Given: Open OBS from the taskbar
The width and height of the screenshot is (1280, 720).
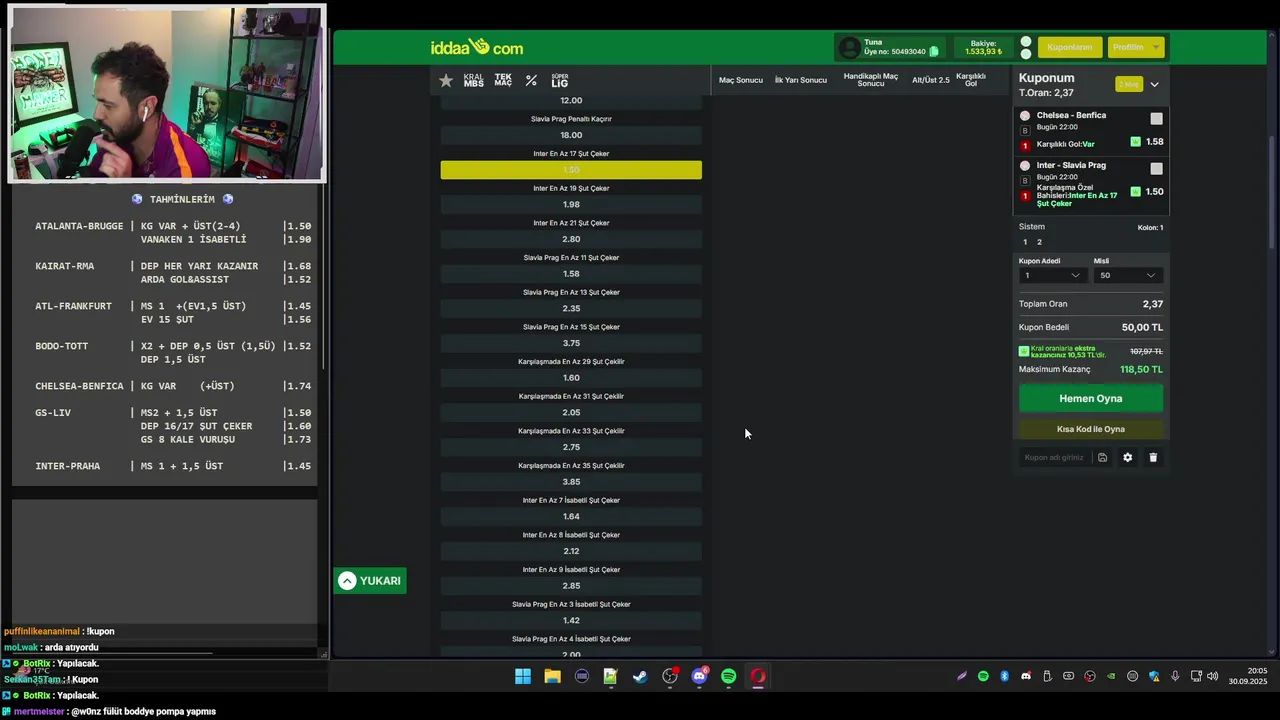Looking at the screenshot, I should pyautogui.click(x=670, y=677).
